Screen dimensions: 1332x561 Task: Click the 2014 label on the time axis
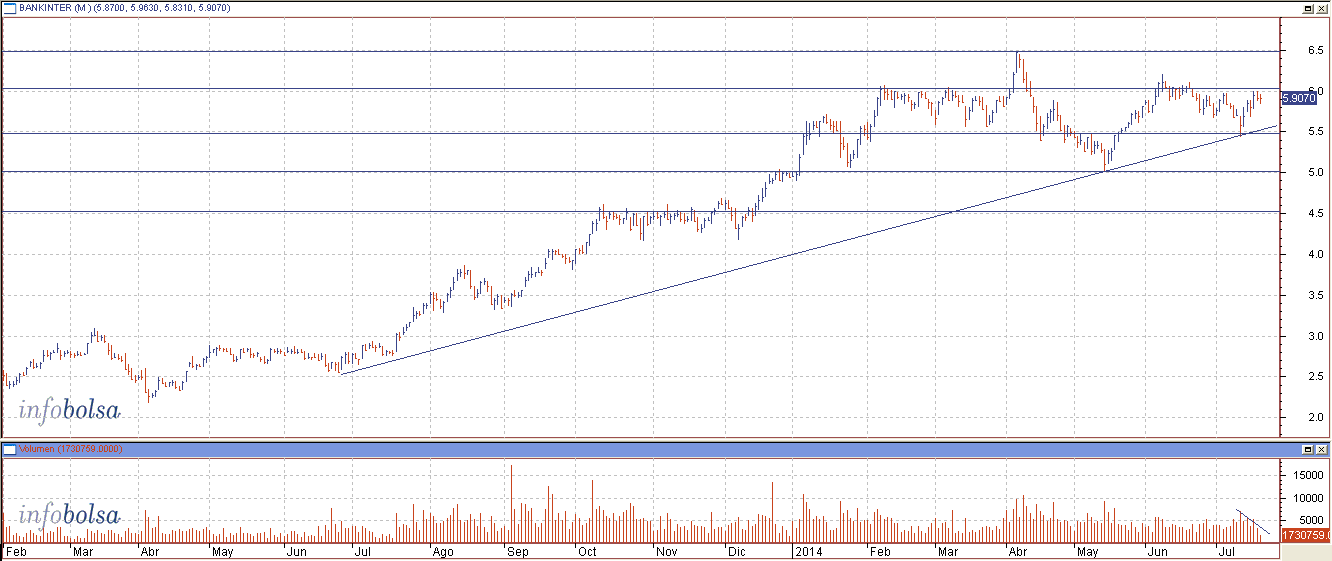point(808,551)
